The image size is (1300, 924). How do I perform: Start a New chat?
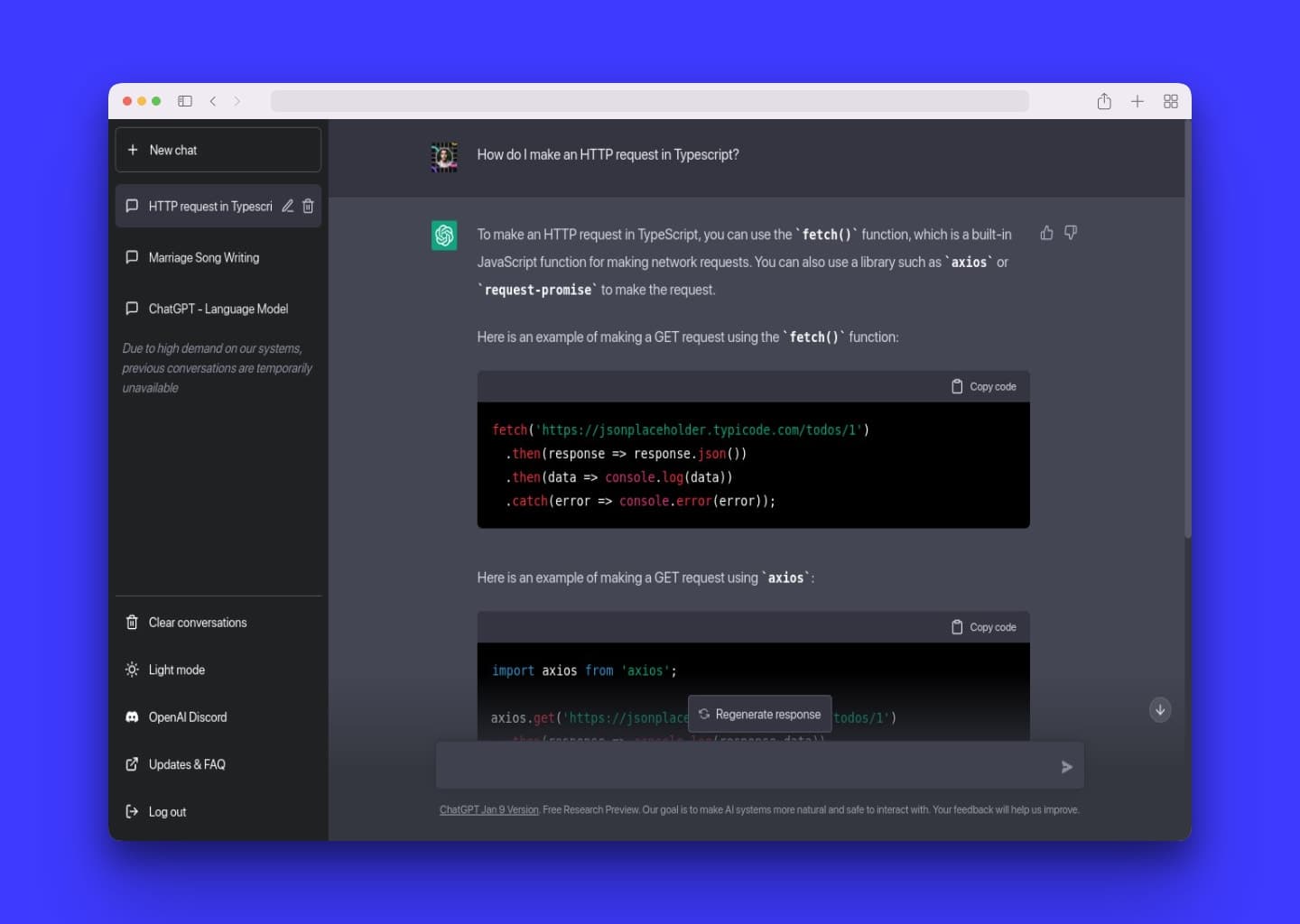[218, 150]
